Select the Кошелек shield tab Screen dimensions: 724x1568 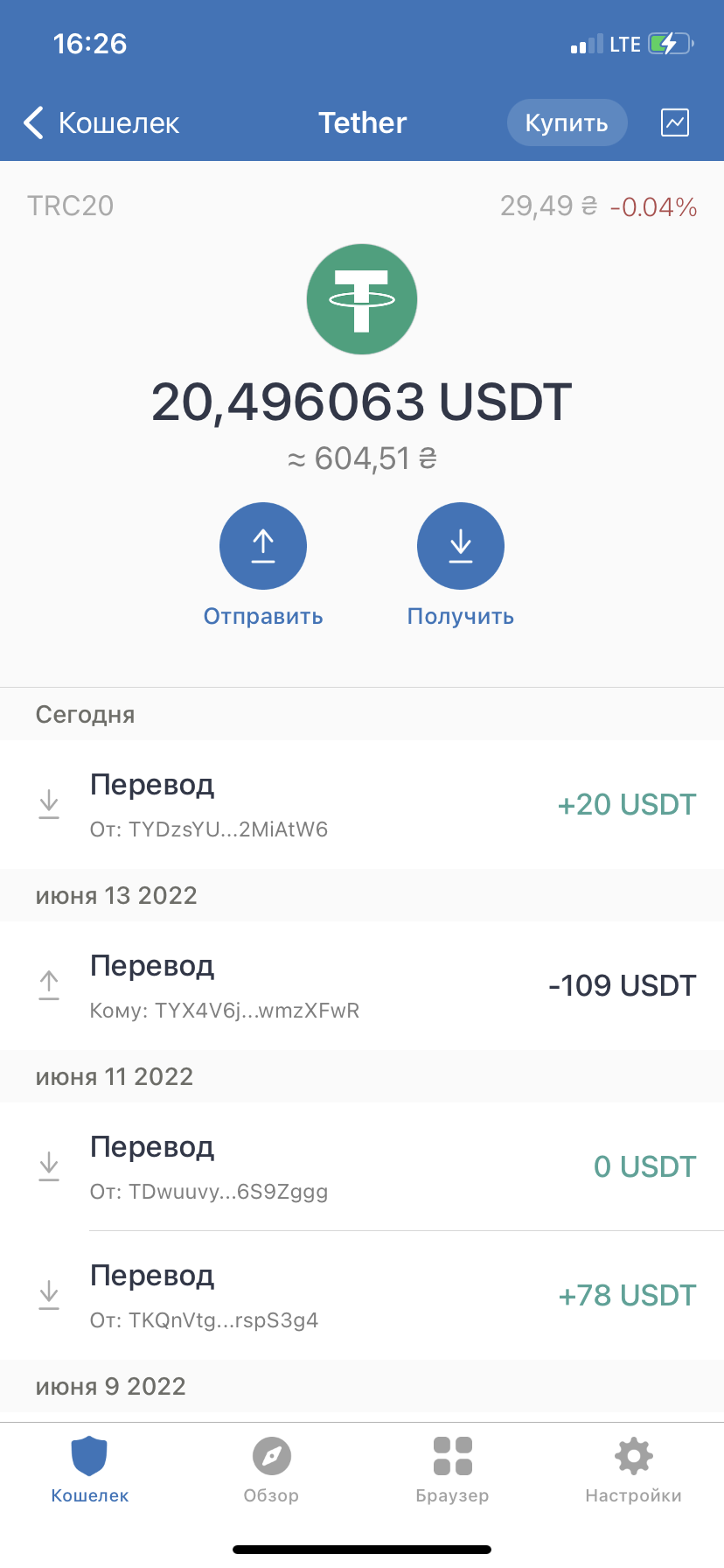[x=89, y=1469]
